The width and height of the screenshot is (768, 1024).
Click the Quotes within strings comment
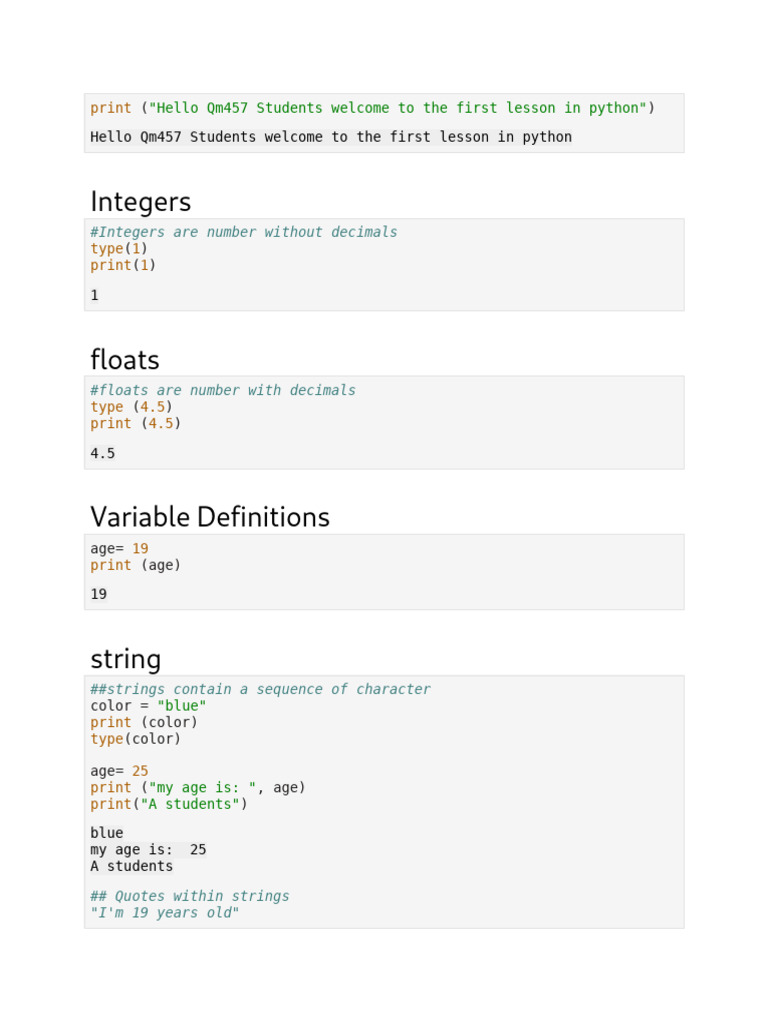pos(189,896)
